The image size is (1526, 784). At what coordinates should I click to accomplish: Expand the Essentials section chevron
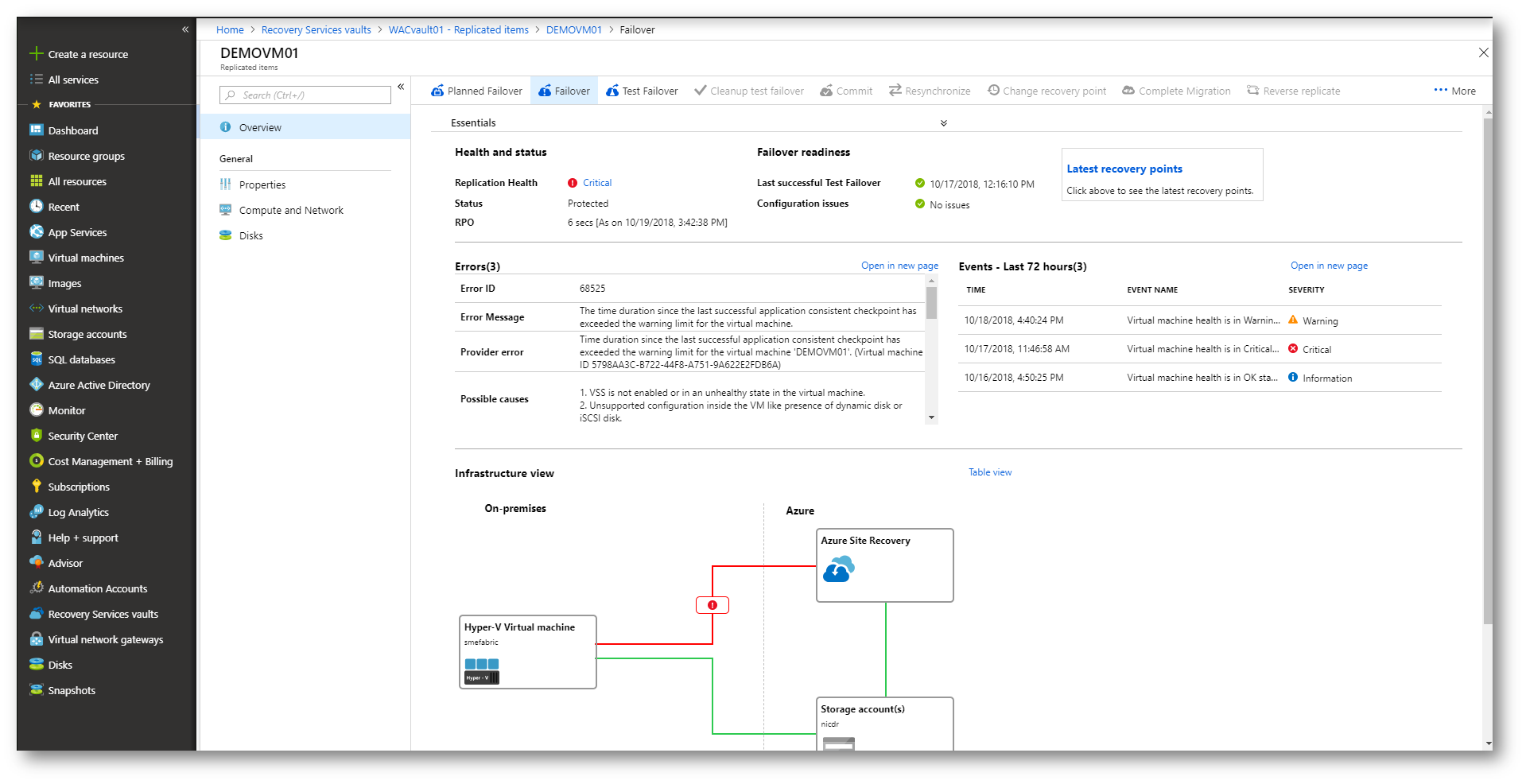(x=943, y=123)
